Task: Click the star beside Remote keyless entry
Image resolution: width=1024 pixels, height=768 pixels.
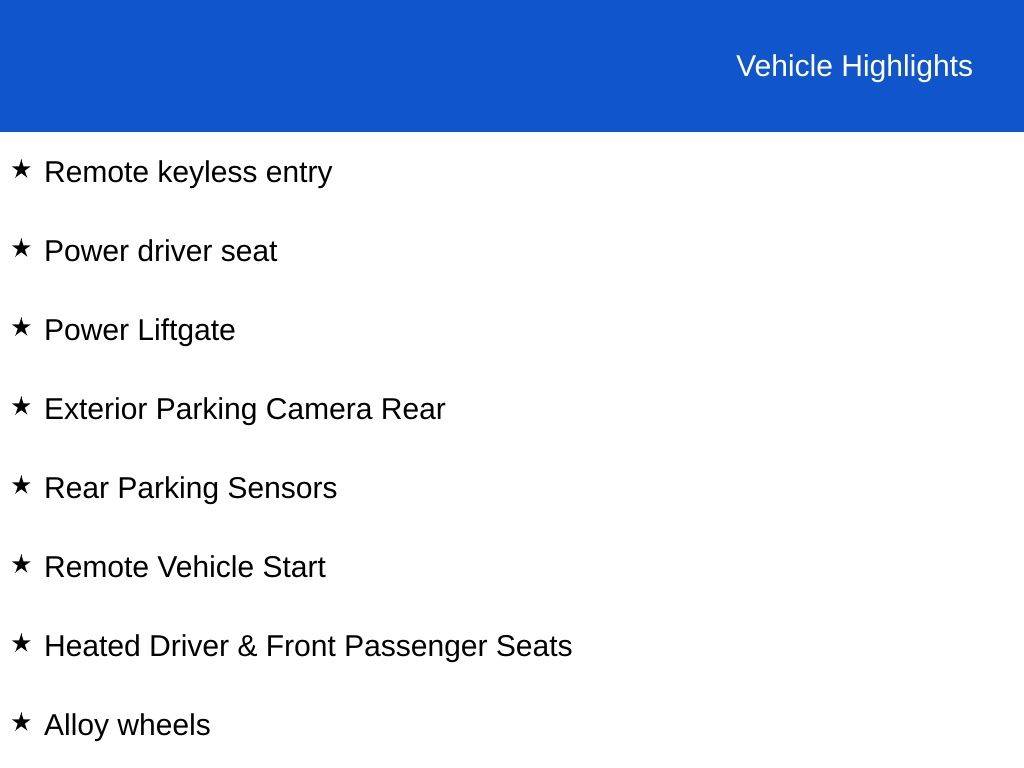Action: [x=21, y=169]
